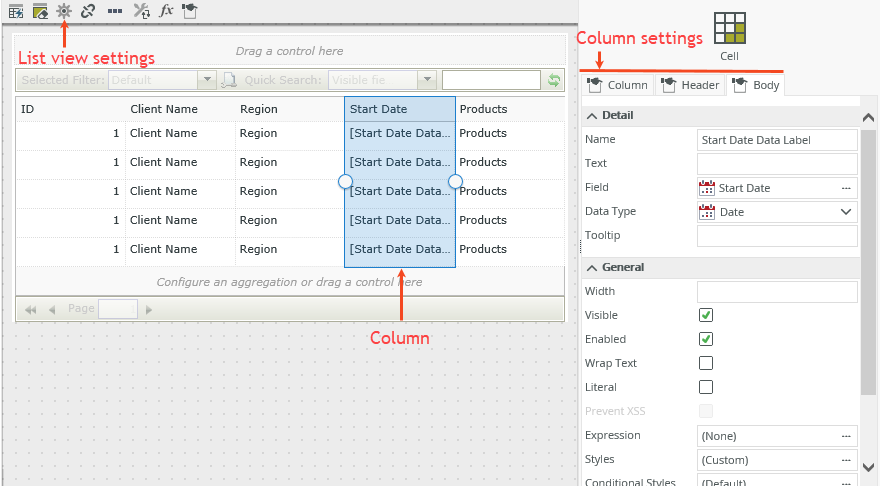Viewport: 880px width, 486px height.
Task: Click the three-dots toolbar icon
Action: coord(115,11)
